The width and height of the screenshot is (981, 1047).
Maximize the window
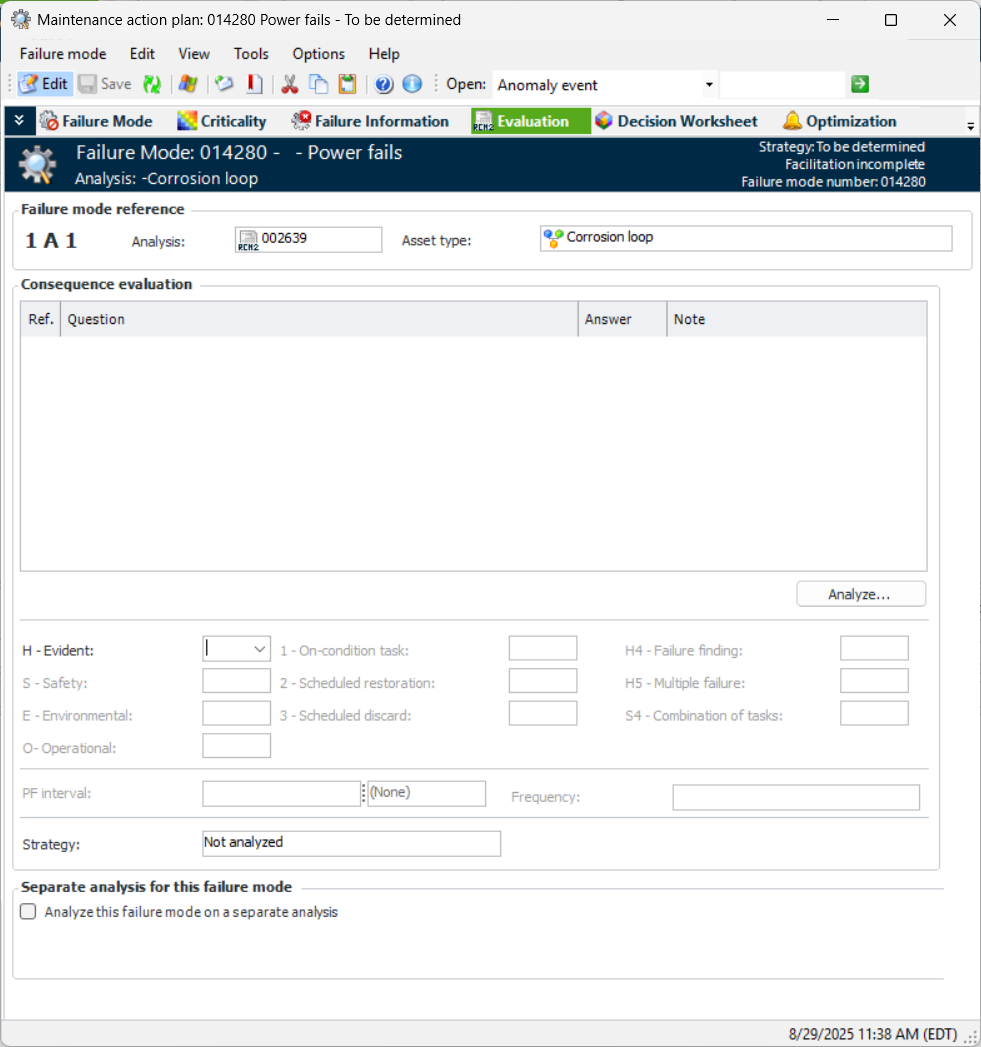pos(891,20)
